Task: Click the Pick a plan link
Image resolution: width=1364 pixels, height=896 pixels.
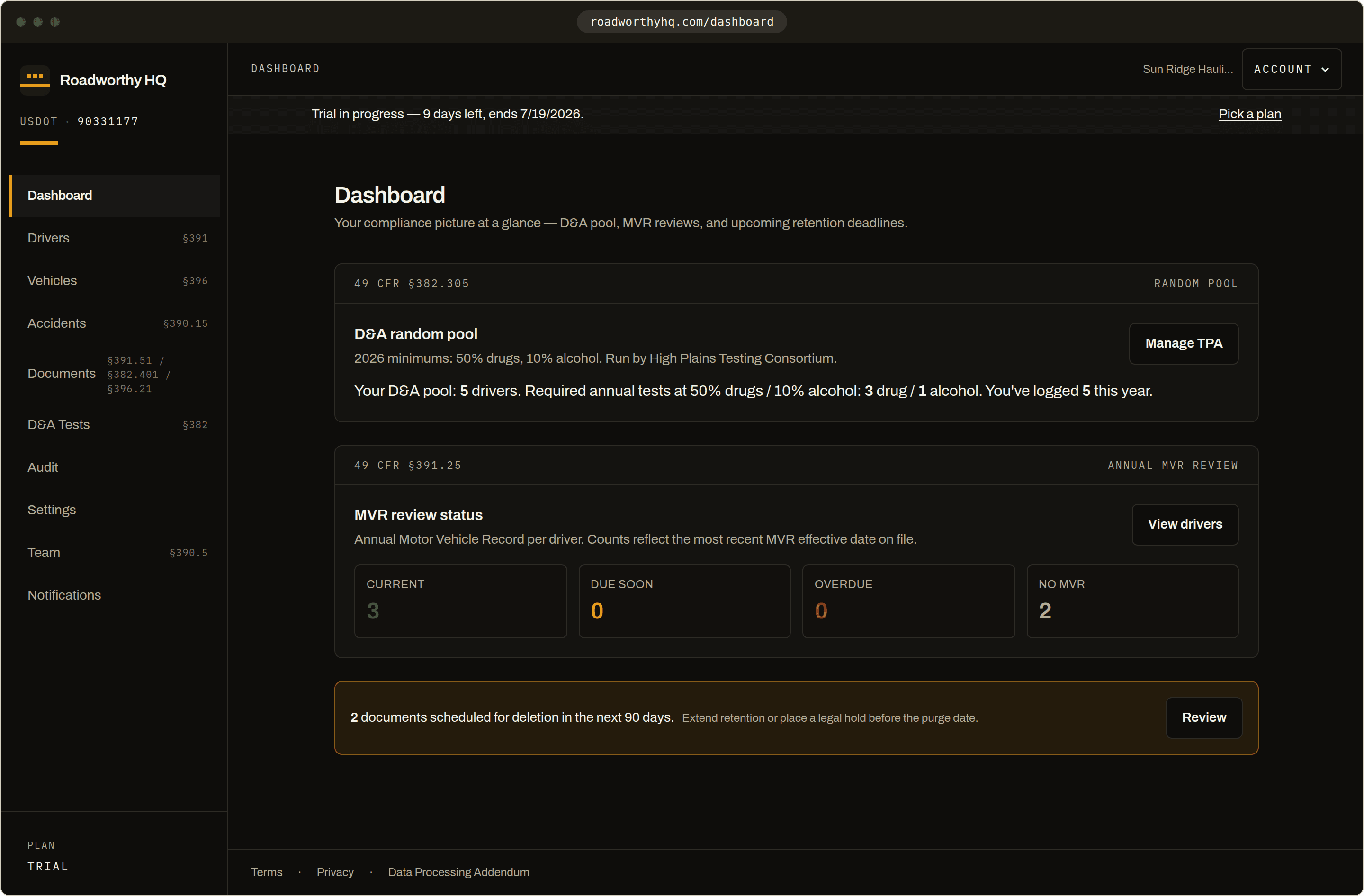Action: (x=1249, y=114)
